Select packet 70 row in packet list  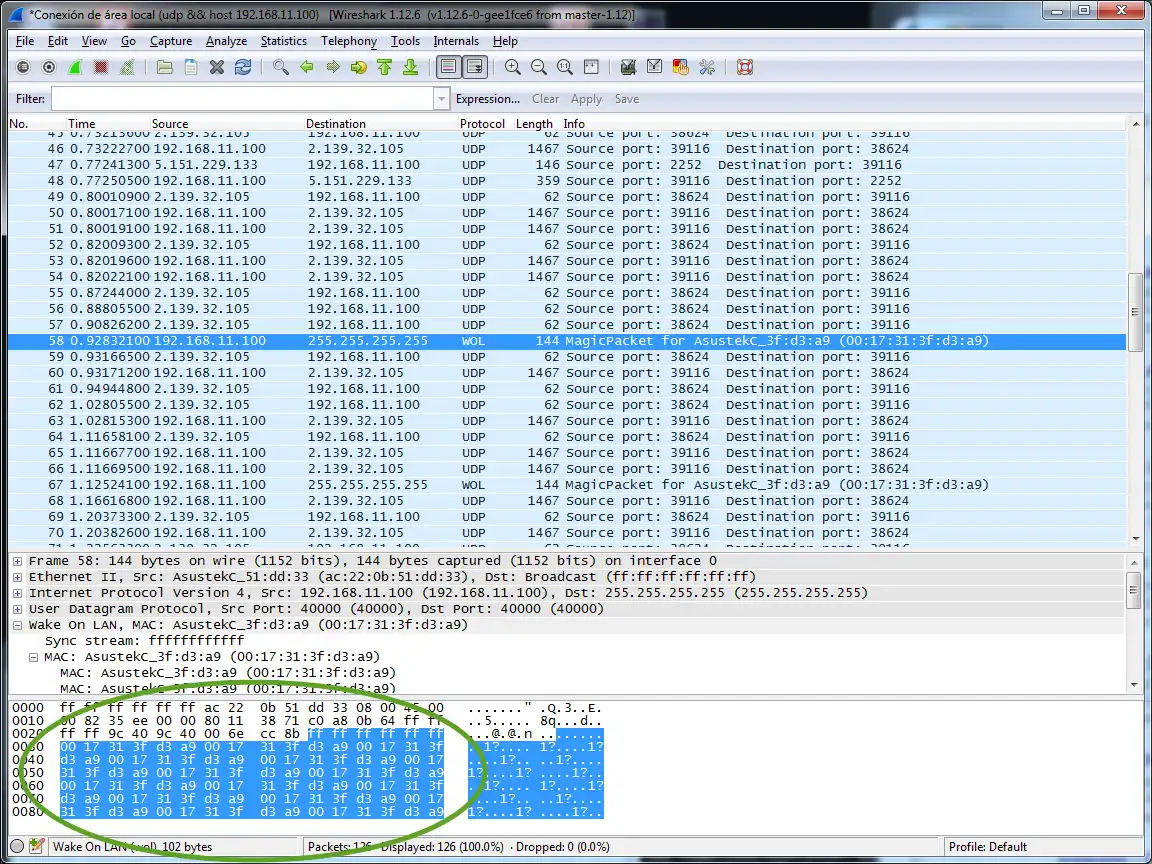(566, 533)
